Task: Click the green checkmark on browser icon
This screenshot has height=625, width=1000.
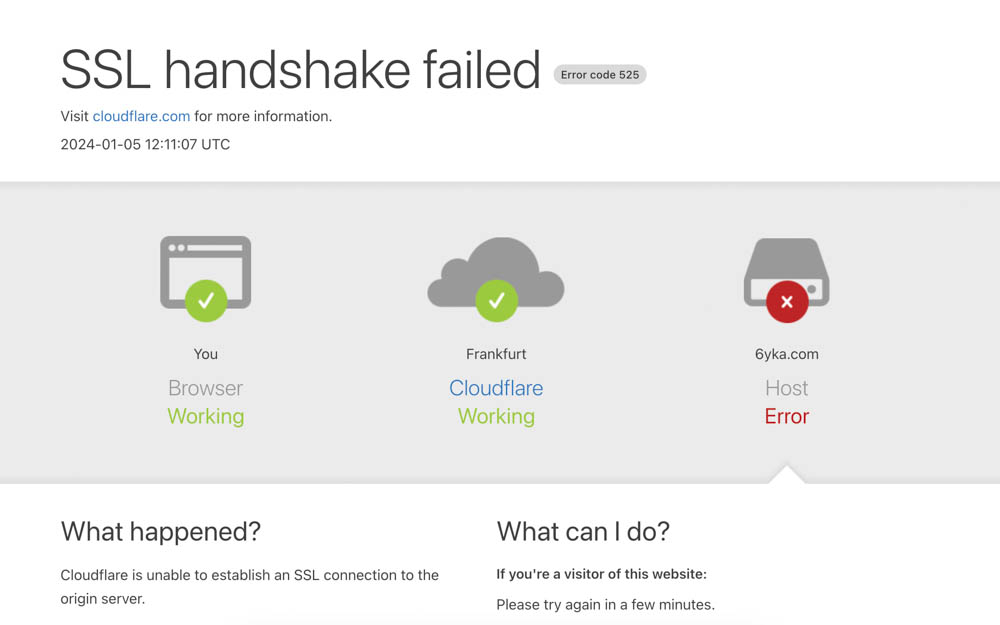Action: pyautogui.click(x=206, y=300)
